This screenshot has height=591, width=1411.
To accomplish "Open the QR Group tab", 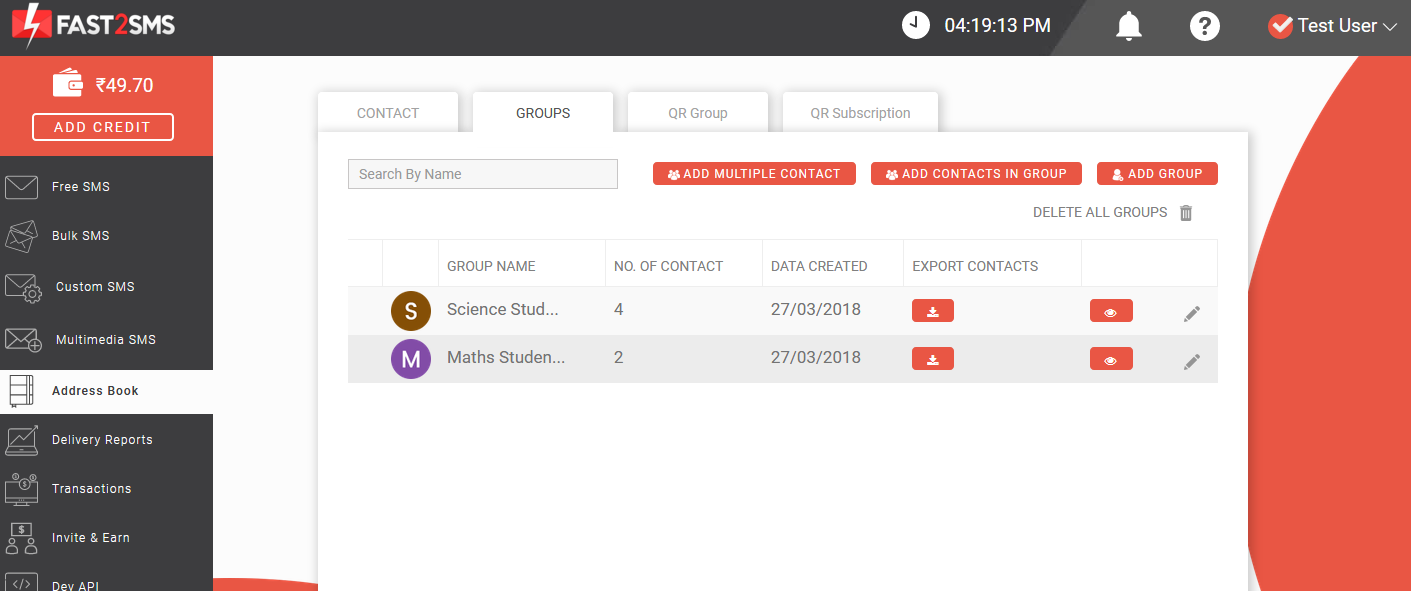I will click(x=698, y=113).
